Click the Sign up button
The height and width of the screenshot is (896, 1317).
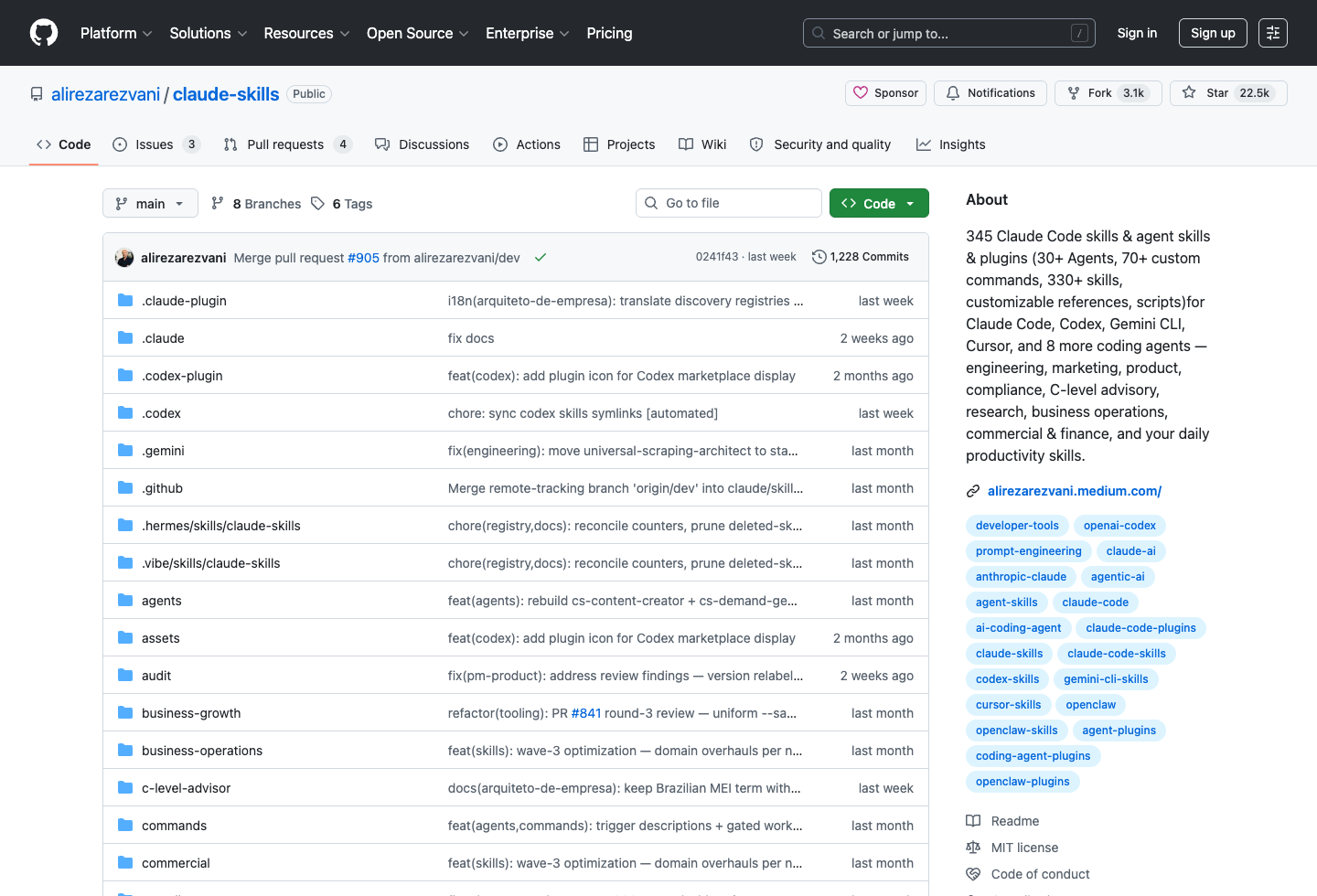coord(1213,33)
